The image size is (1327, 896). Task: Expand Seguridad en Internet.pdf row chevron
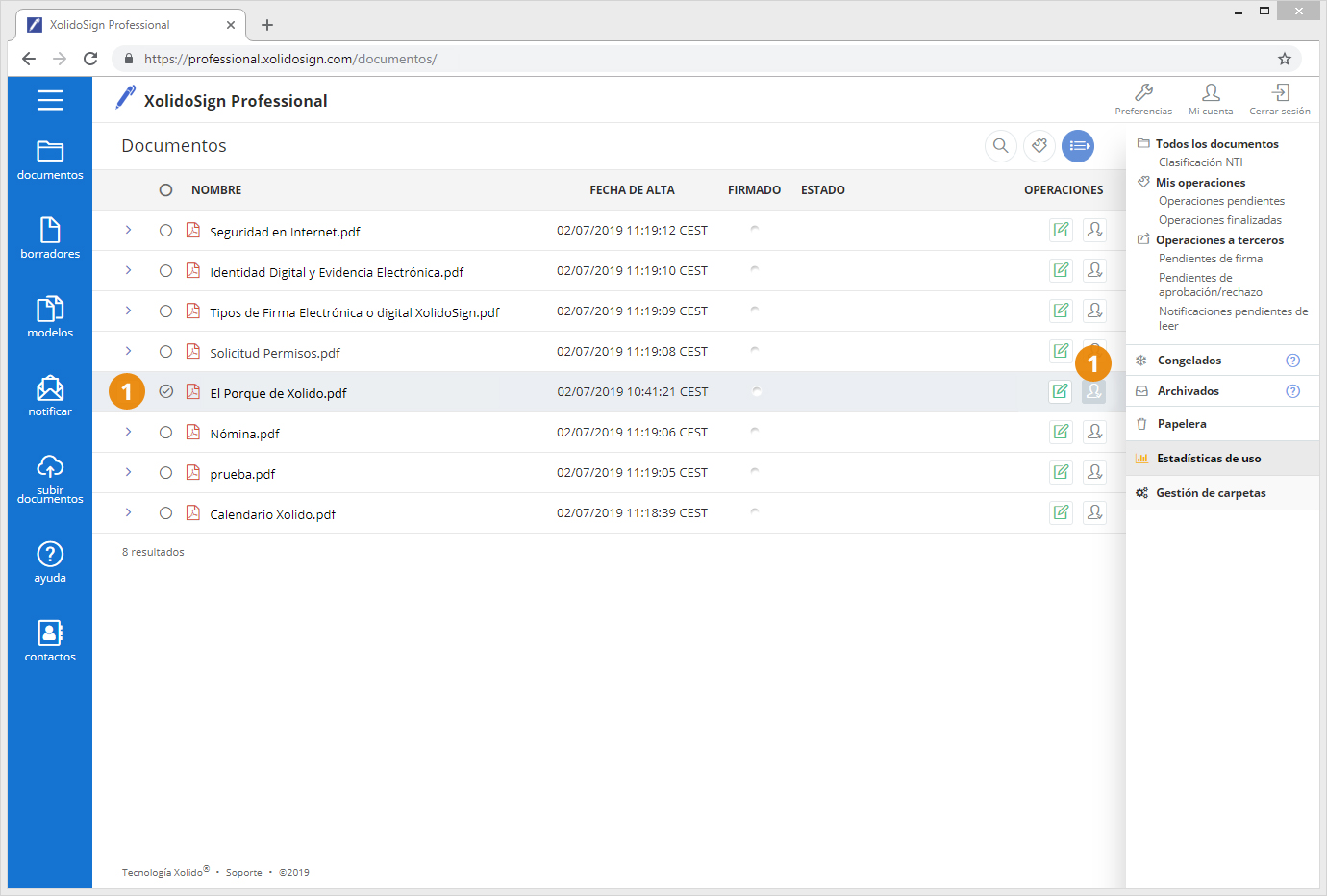pyautogui.click(x=128, y=230)
